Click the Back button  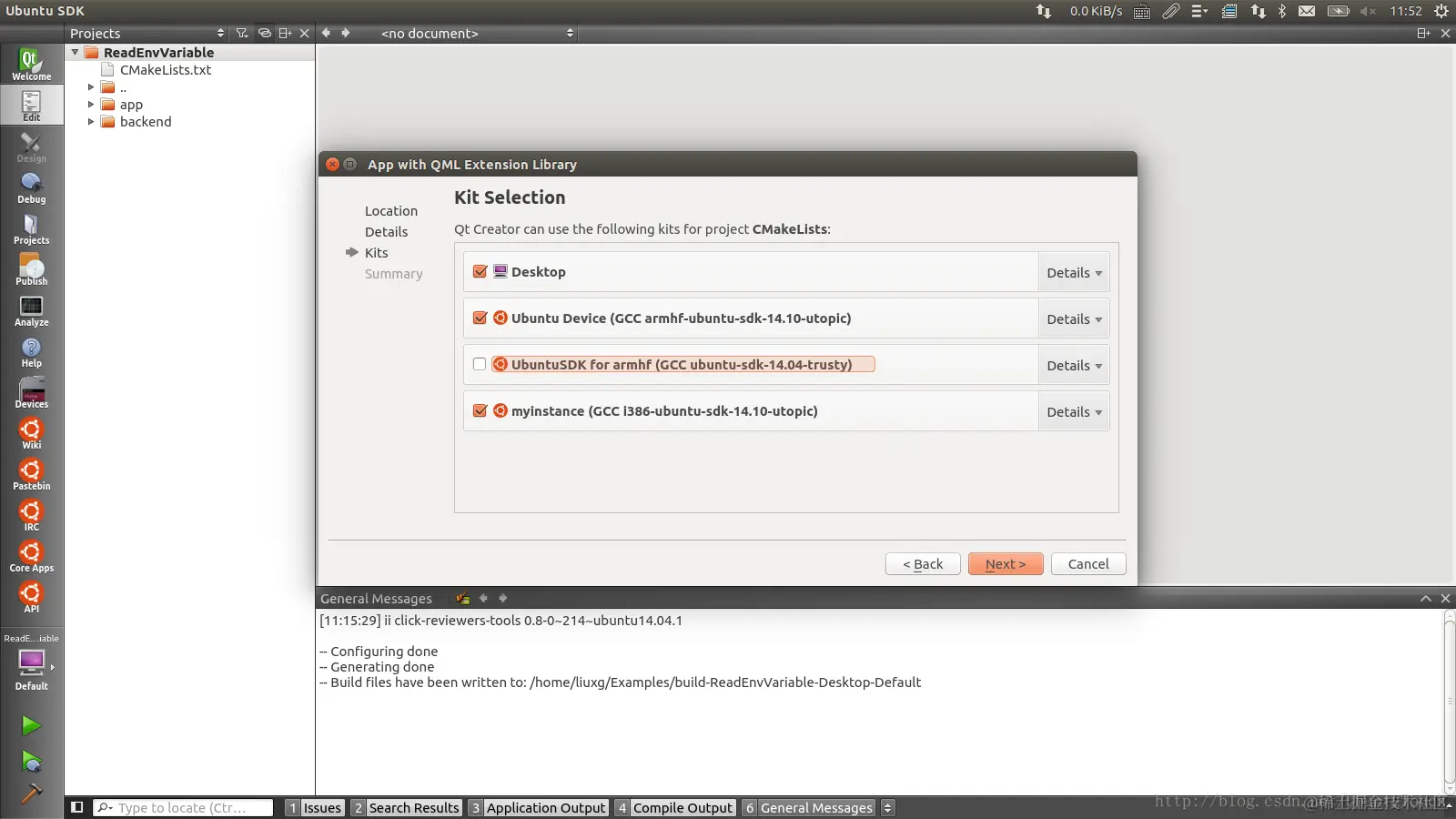point(923,564)
